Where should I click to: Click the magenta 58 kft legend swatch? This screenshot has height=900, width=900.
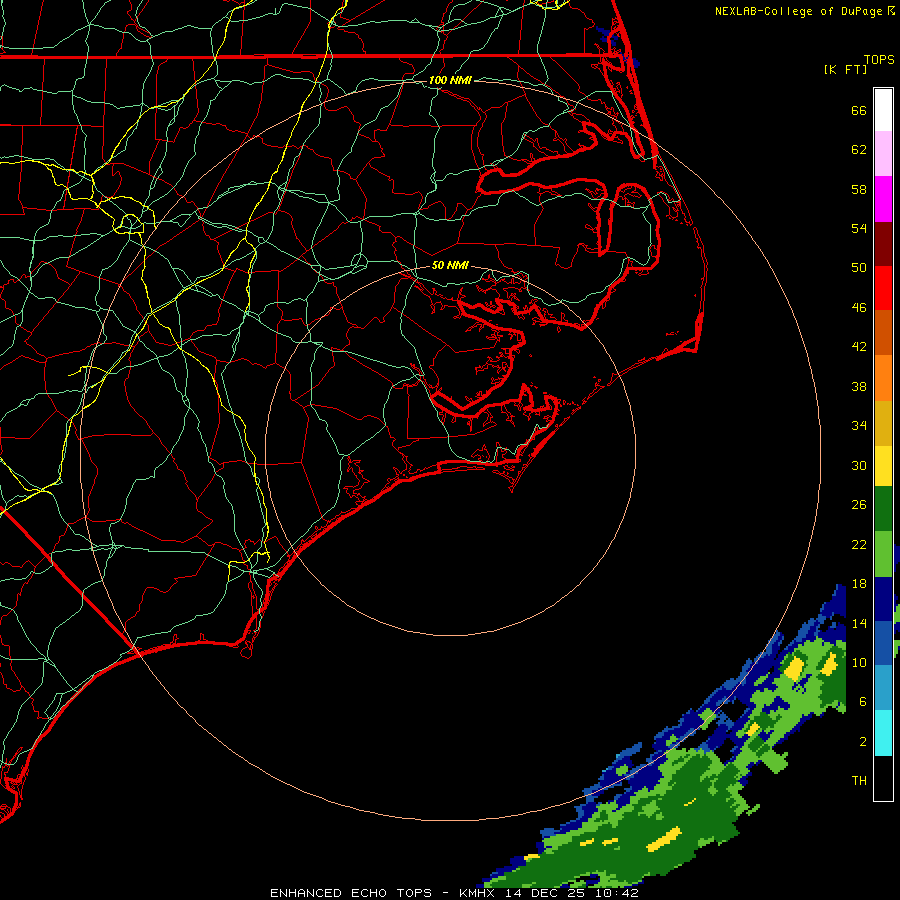pyautogui.click(x=883, y=199)
